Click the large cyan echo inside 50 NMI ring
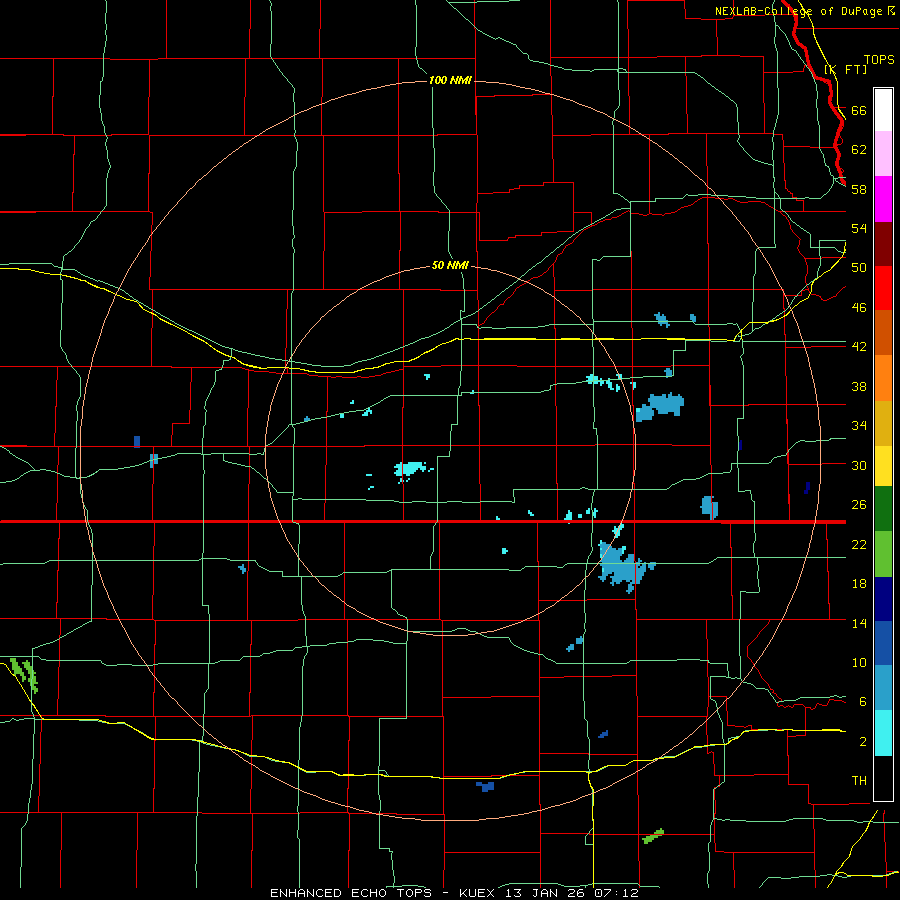Screen dimensions: 900x900 click(x=409, y=470)
